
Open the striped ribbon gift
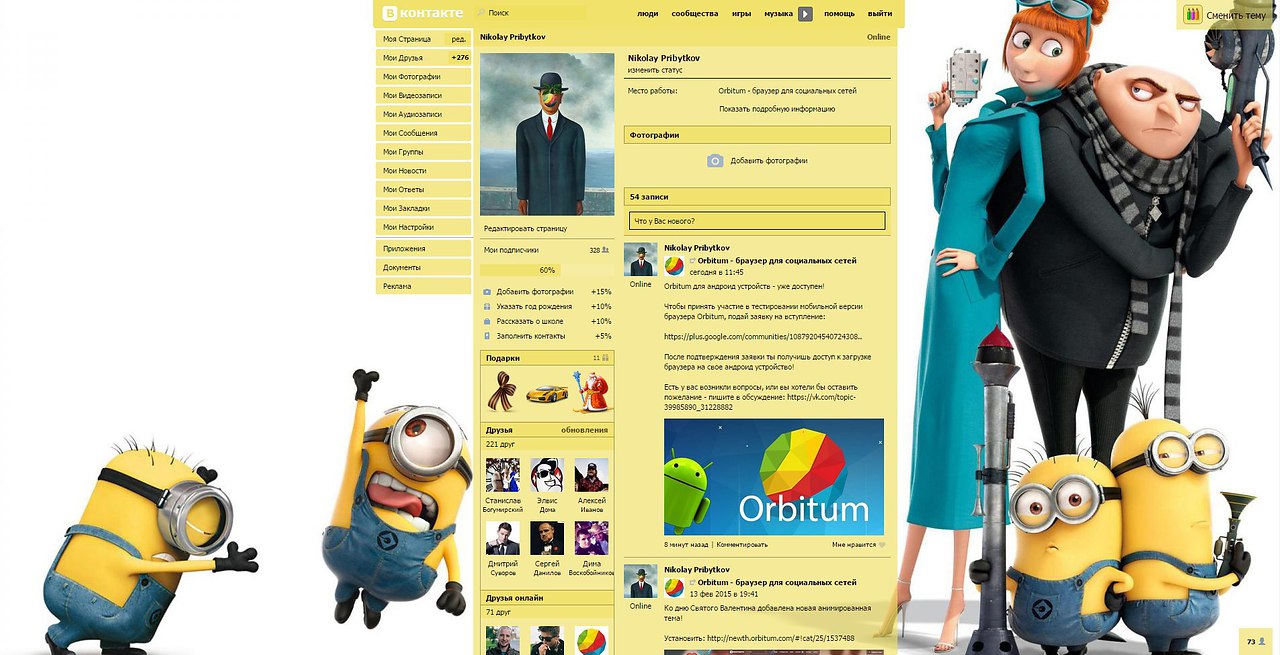(502, 391)
